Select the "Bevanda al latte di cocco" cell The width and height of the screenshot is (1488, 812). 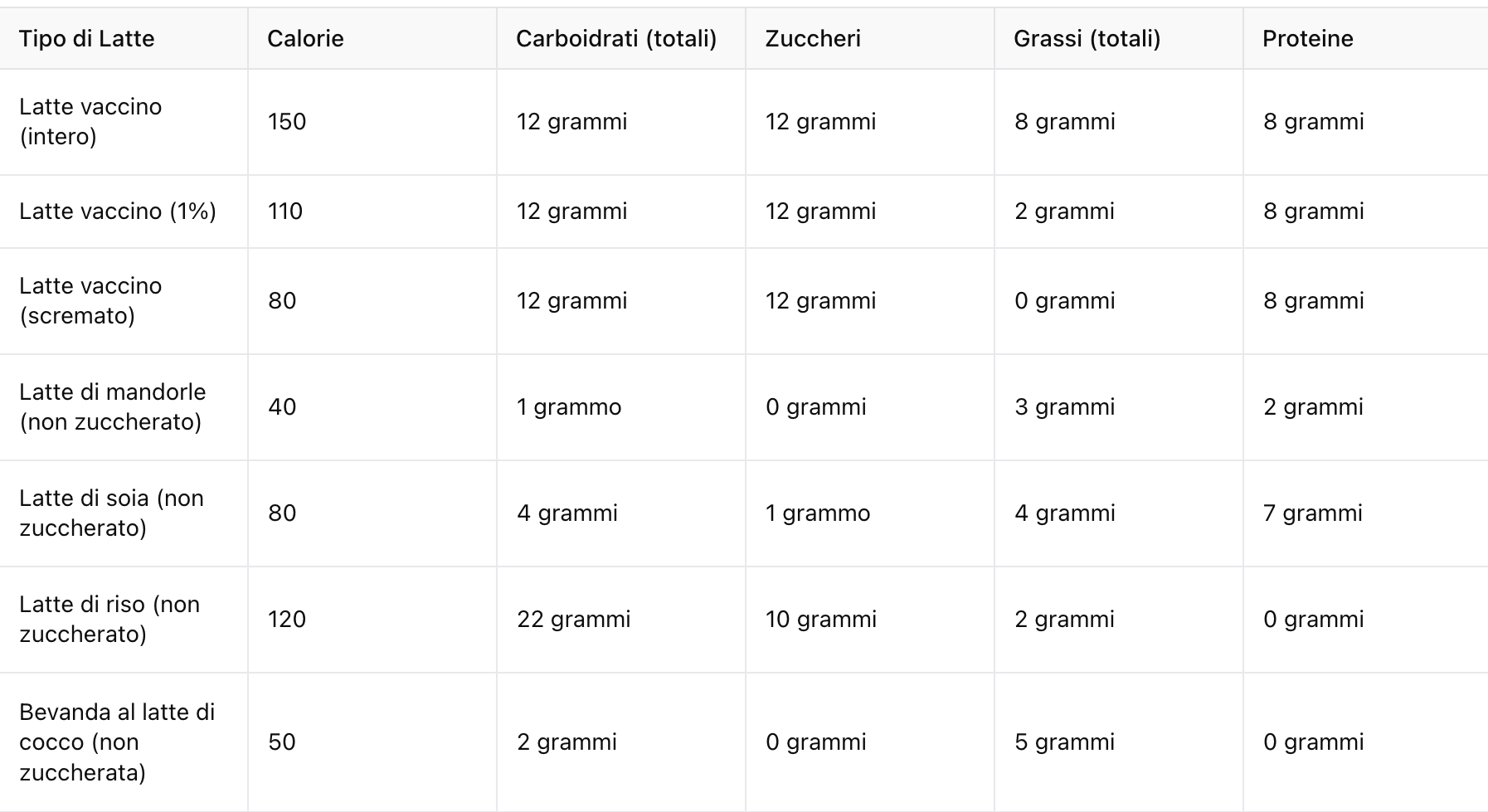[x=117, y=741]
